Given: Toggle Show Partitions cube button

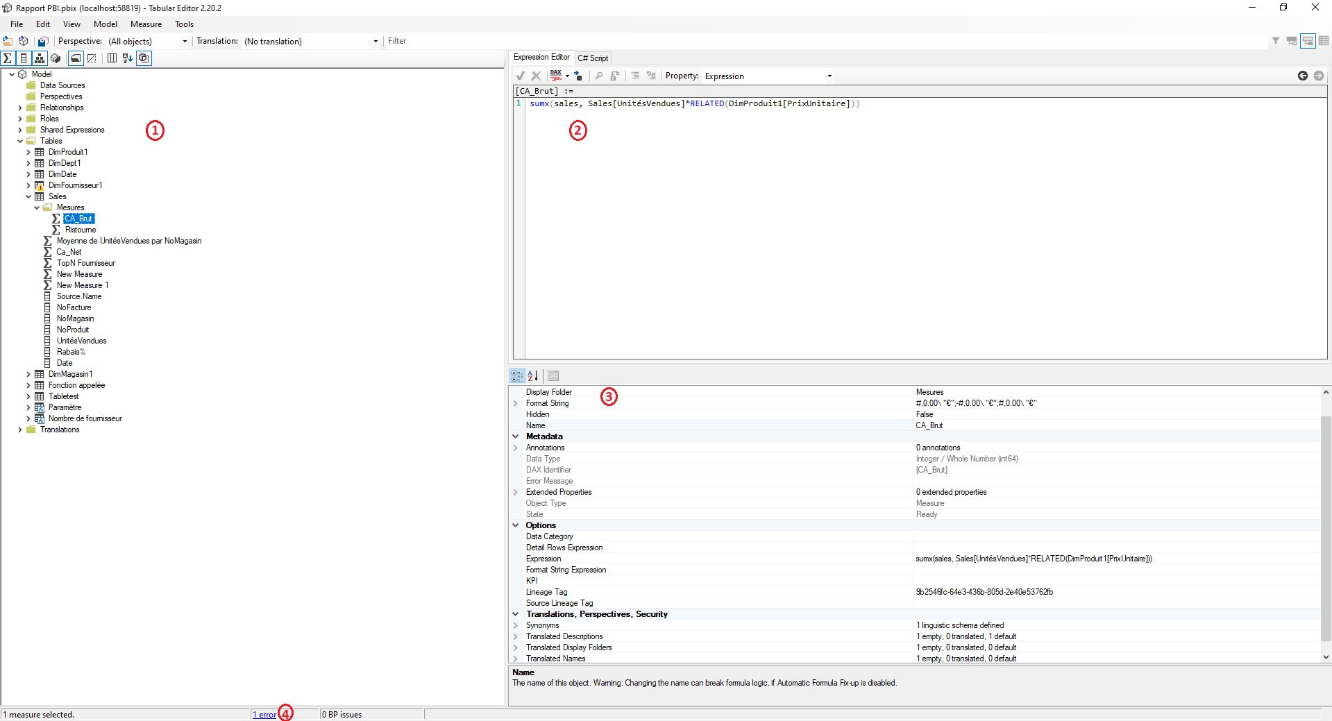Looking at the screenshot, I should pyautogui.click(x=55, y=58).
